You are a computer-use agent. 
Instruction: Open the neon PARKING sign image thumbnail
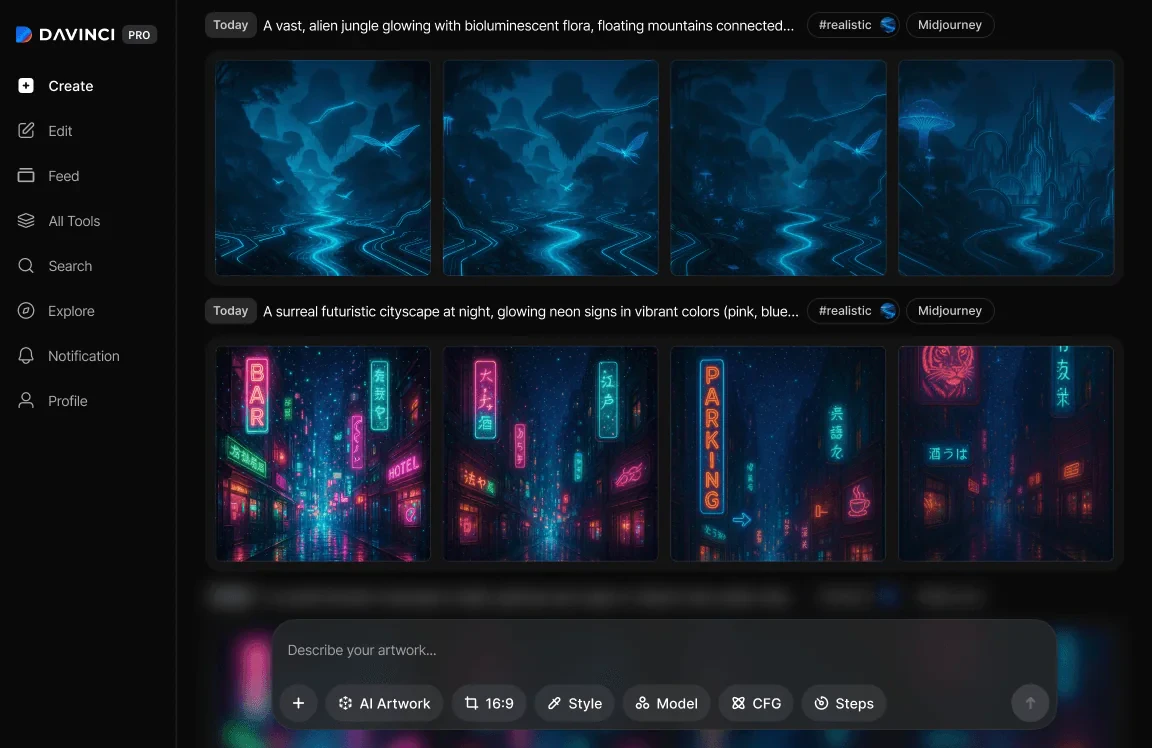(x=778, y=453)
